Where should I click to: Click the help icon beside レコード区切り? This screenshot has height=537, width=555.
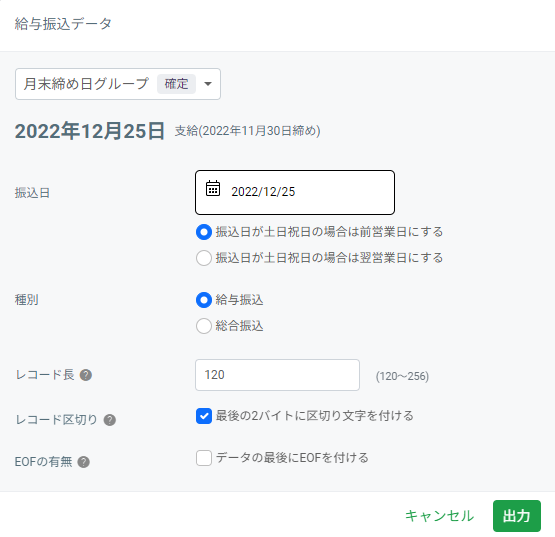point(110,420)
